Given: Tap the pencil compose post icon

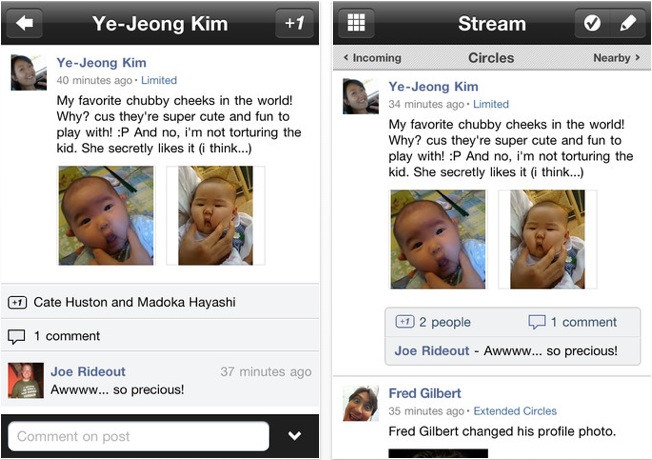Looking at the screenshot, I should click(627, 23).
